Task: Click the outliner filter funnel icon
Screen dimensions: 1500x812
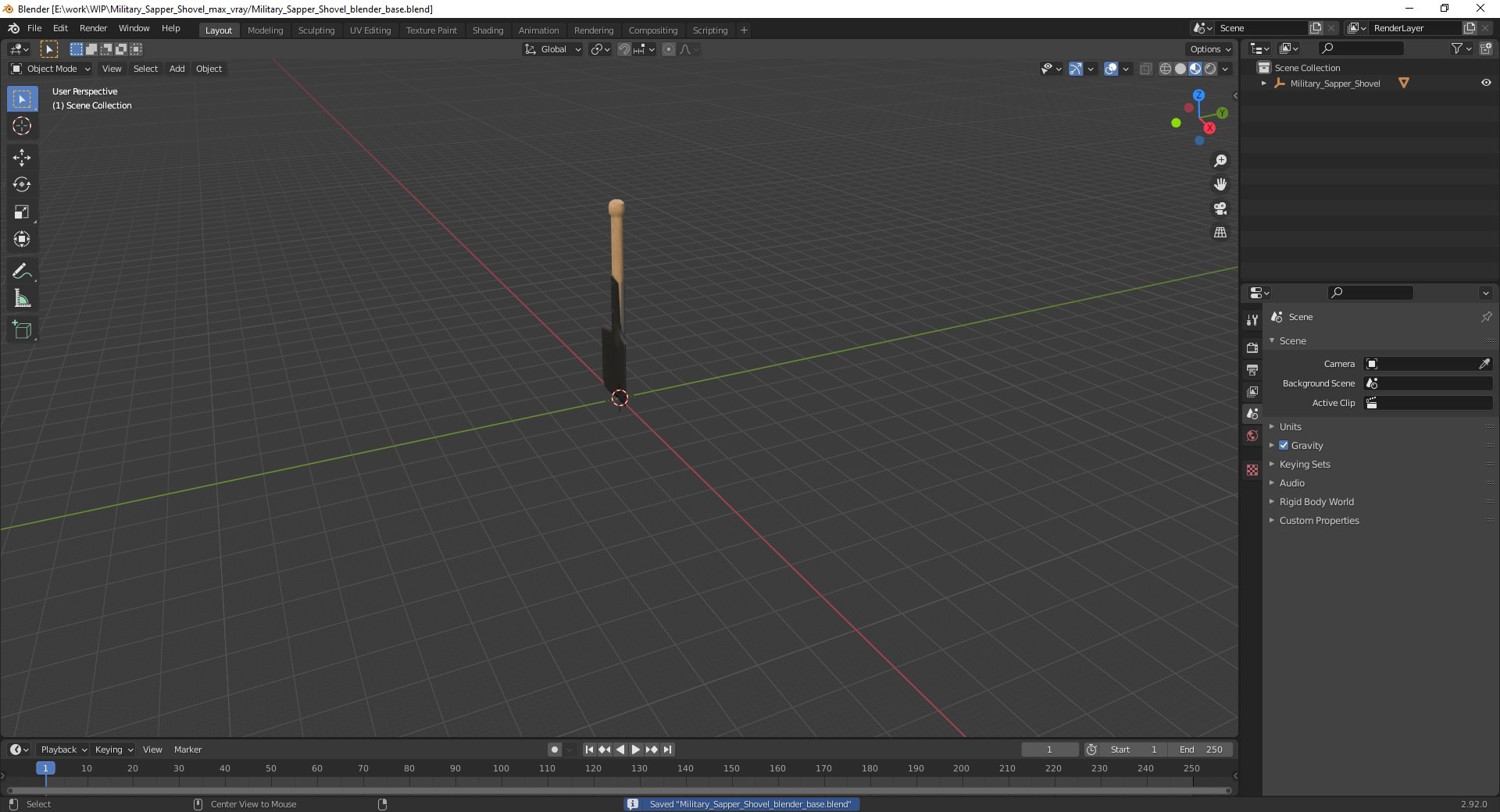Action: tap(1457, 48)
